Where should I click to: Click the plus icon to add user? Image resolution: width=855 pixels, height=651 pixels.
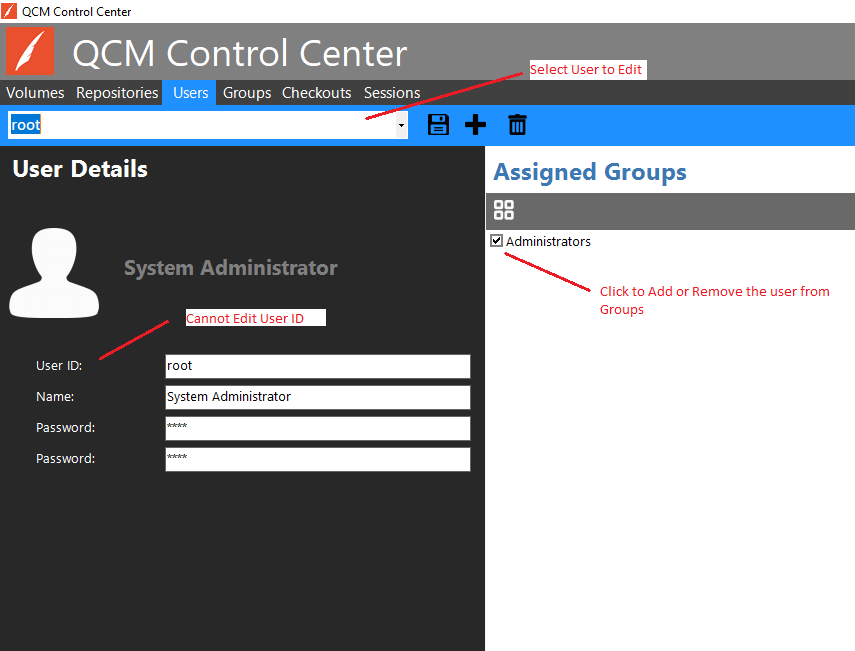(x=476, y=125)
